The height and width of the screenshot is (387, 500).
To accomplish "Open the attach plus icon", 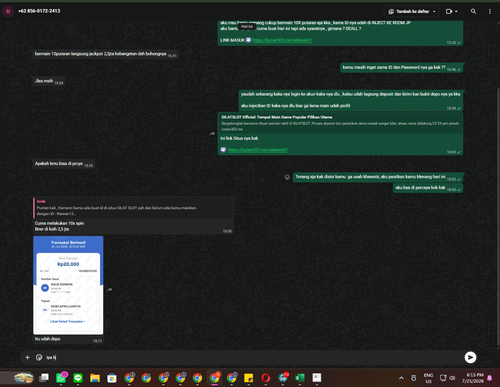I will point(27,357).
